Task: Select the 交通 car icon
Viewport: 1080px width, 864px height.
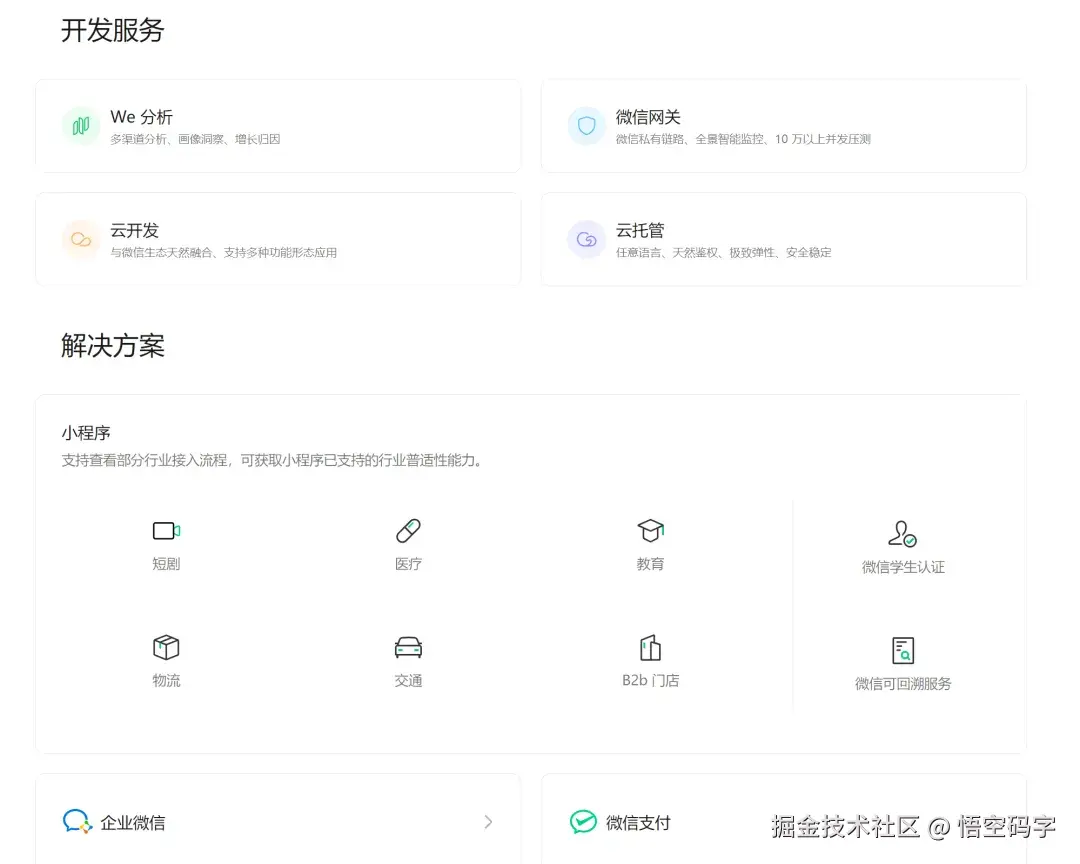Action: tap(408, 648)
